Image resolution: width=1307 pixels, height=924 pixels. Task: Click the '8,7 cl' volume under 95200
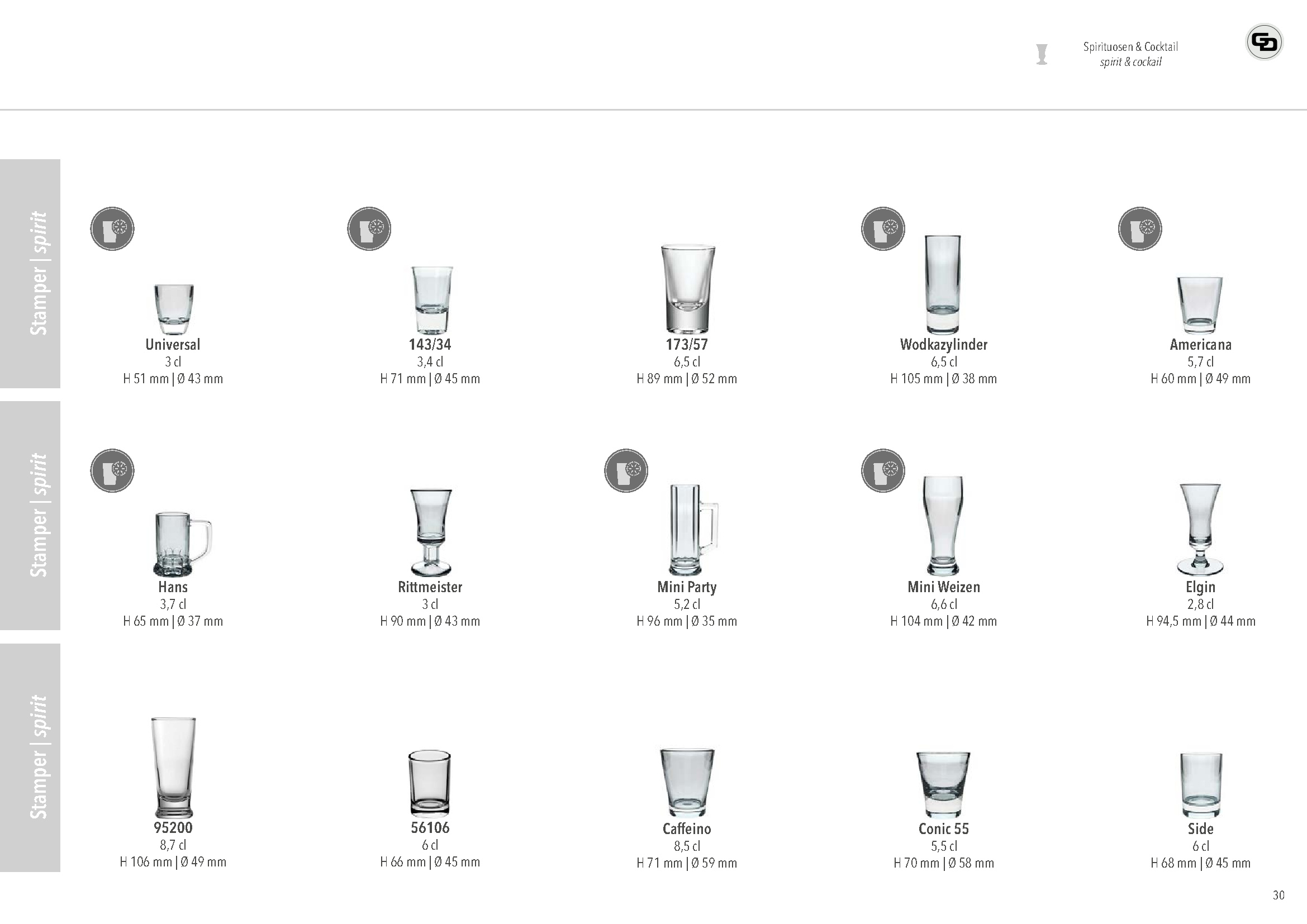coord(173,845)
